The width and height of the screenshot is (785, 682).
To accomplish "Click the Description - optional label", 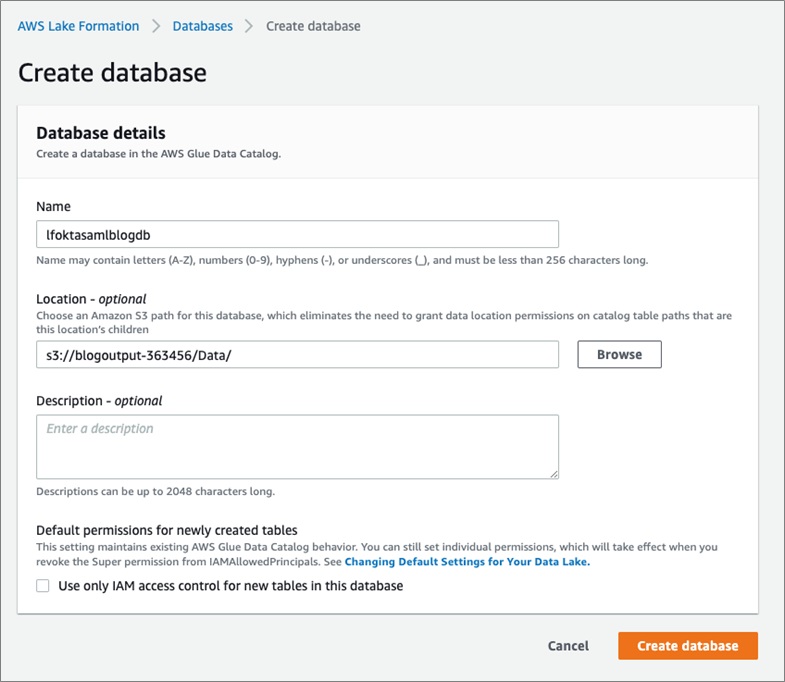I will point(99,401).
